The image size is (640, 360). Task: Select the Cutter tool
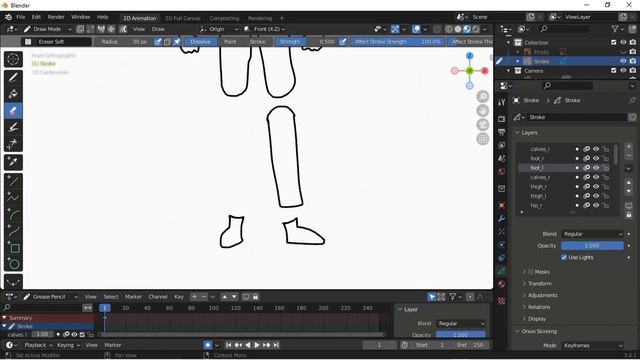[13, 144]
